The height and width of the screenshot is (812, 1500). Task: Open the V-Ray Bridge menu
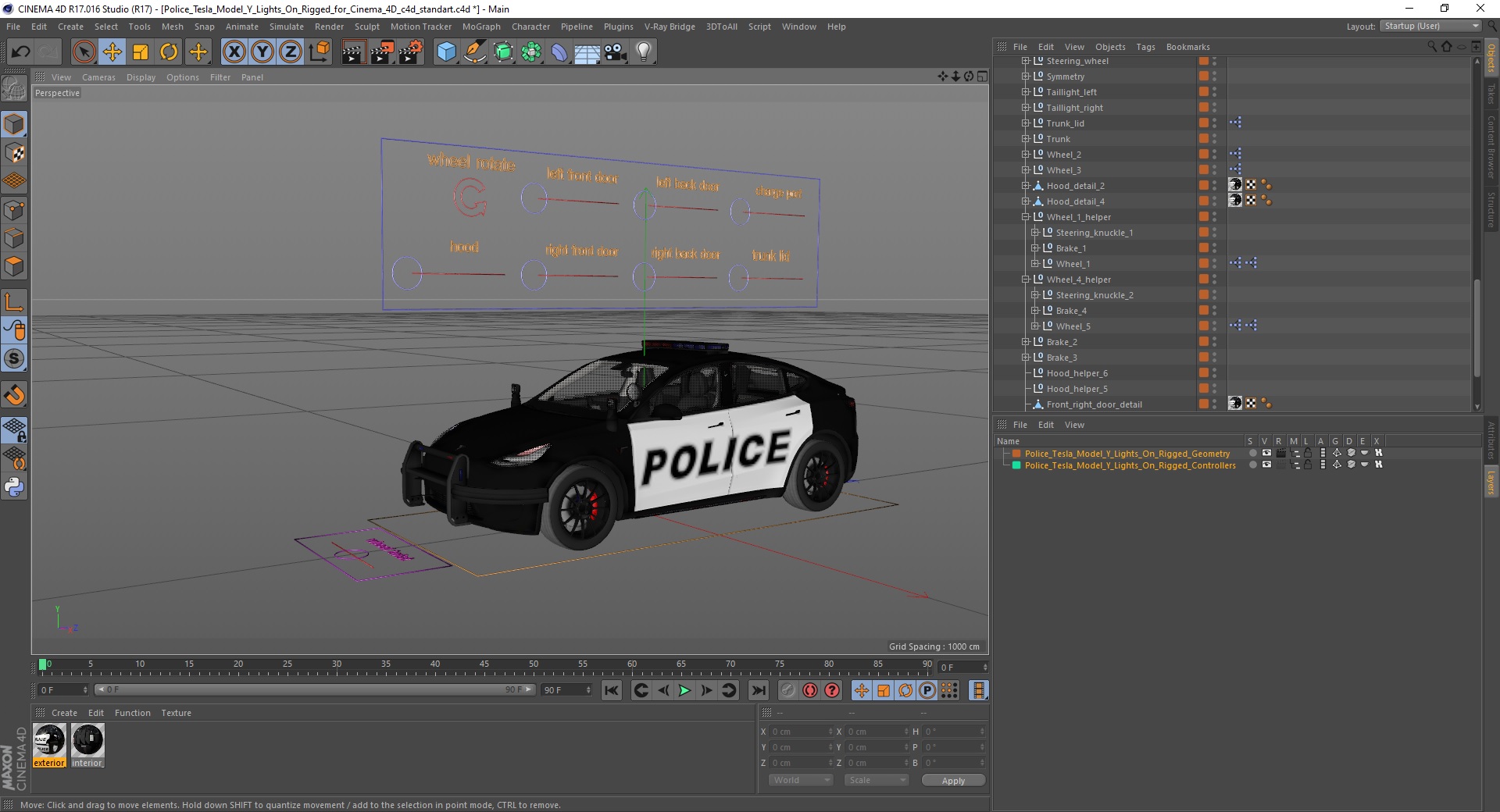pyautogui.click(x=670, y=27)
